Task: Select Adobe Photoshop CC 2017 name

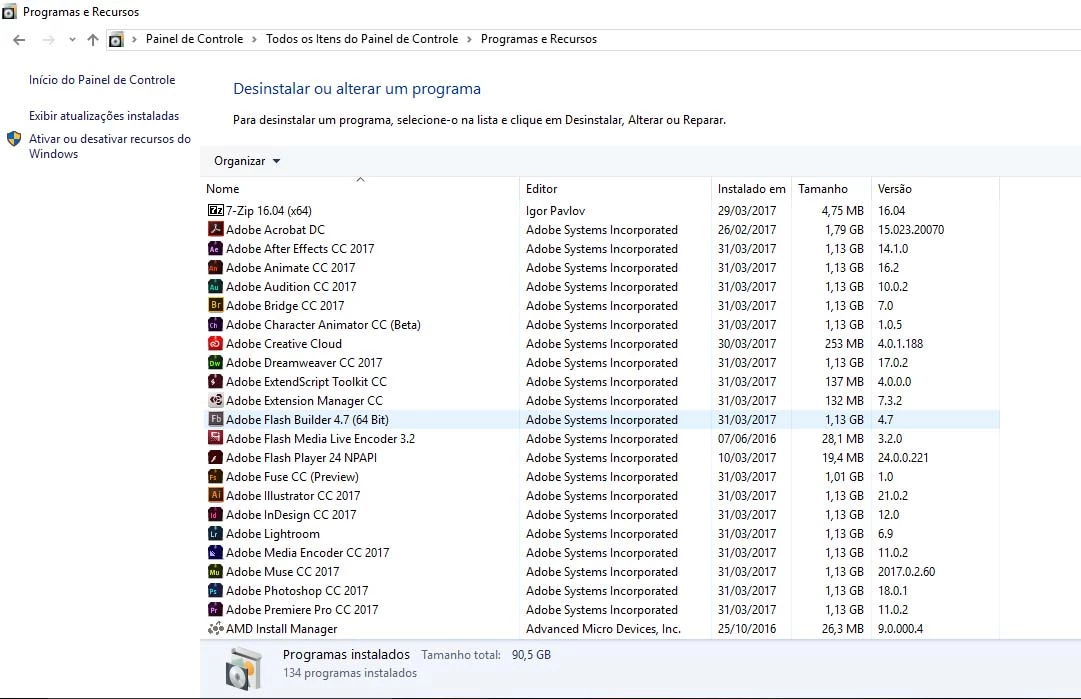Action: pyautogui.click(x=297, y=591)
